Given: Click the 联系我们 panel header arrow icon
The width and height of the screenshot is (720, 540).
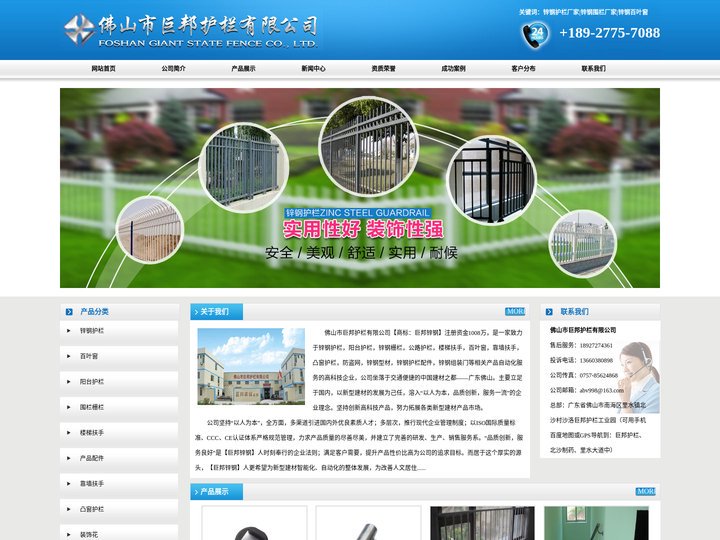Looking at the screenshot, I should (549, 312).
